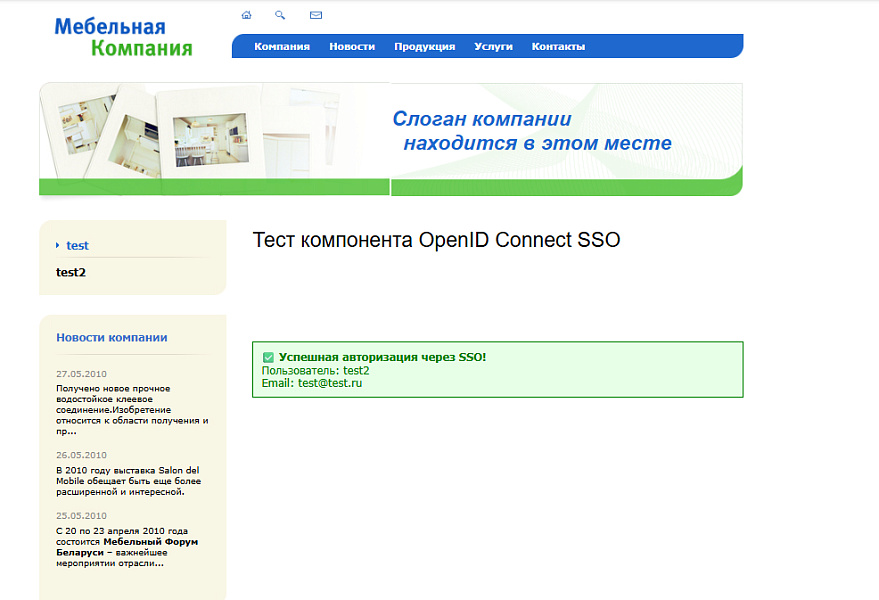Open site search via the magnifier icon
The image size is (879, 600).
click(280, 15)
